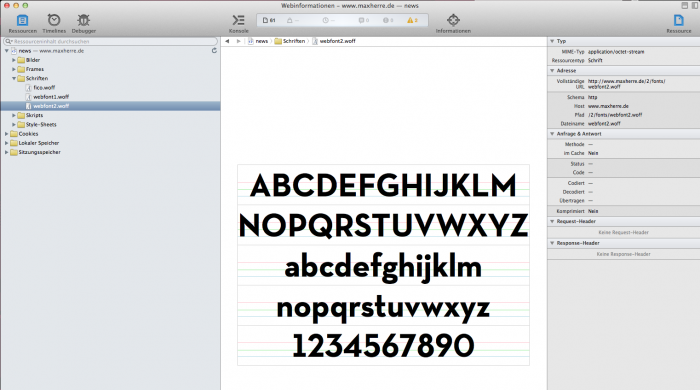Collapse the Anfrage & Antwort section

coord(552,134)
